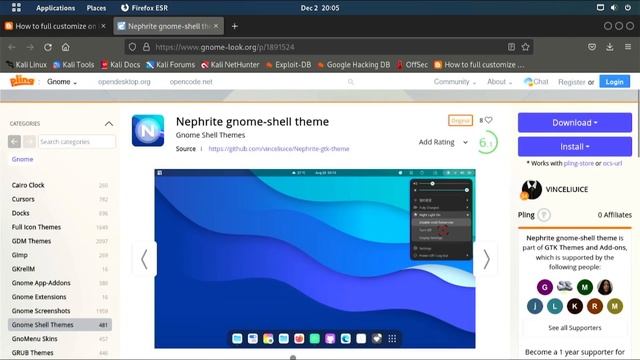Collapse the Categories panel chevron

[x=109, y=123]
